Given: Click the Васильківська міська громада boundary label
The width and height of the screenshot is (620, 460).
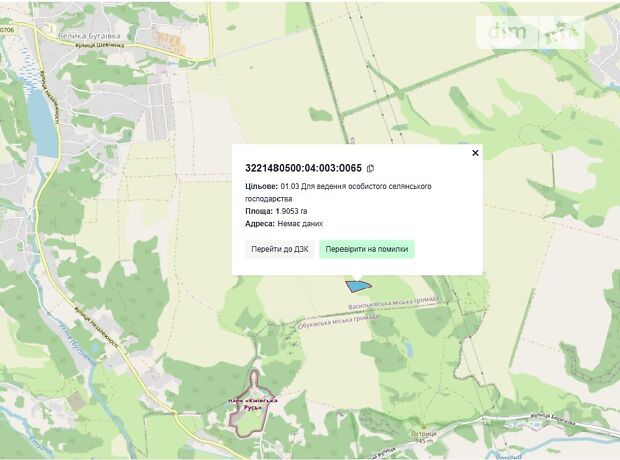Looking at the screenshot, I should (393, 303).
